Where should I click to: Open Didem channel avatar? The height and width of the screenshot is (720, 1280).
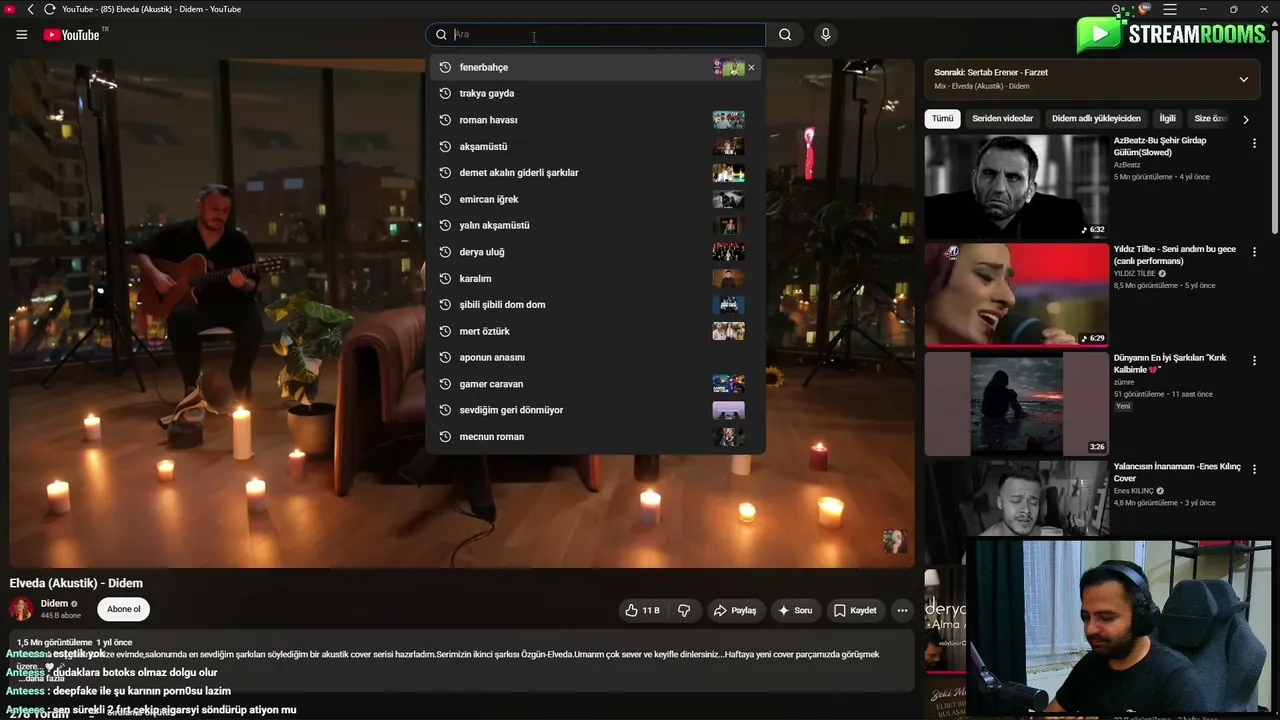(21, 609)
